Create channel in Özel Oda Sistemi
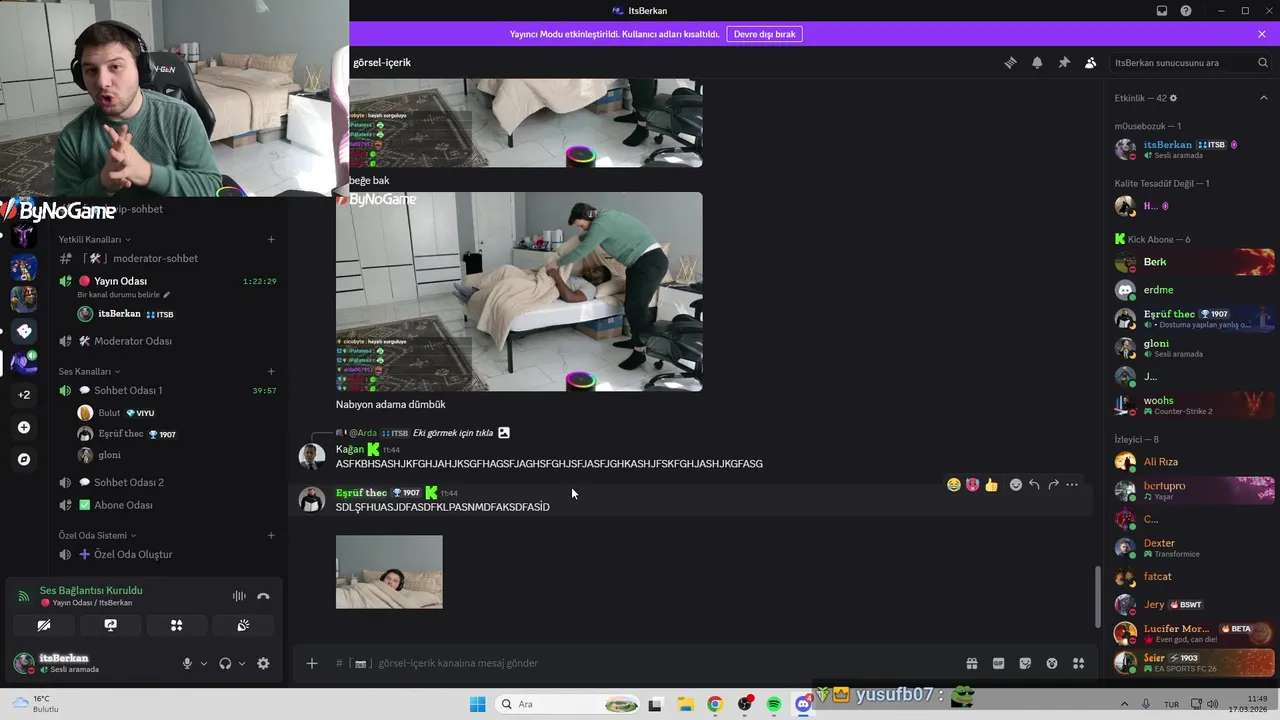Image resolution: width=1280 pixels, height=720 pixels. (271, 535)
